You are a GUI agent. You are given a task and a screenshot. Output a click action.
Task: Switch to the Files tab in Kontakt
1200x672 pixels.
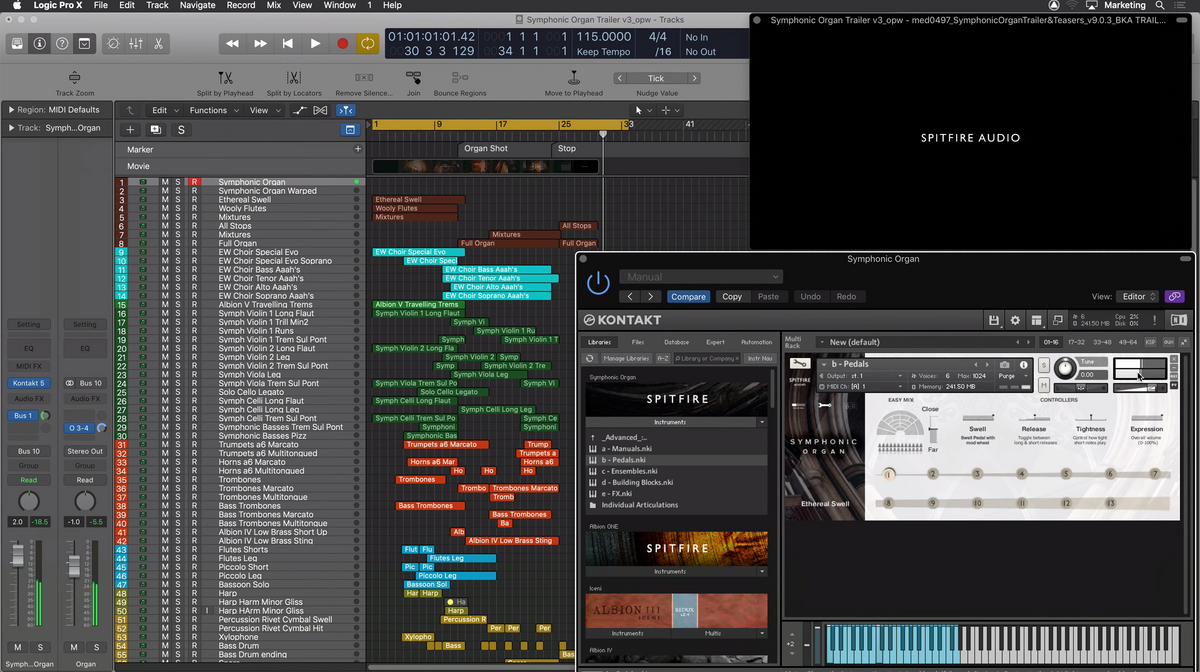[x=638, y=342]
